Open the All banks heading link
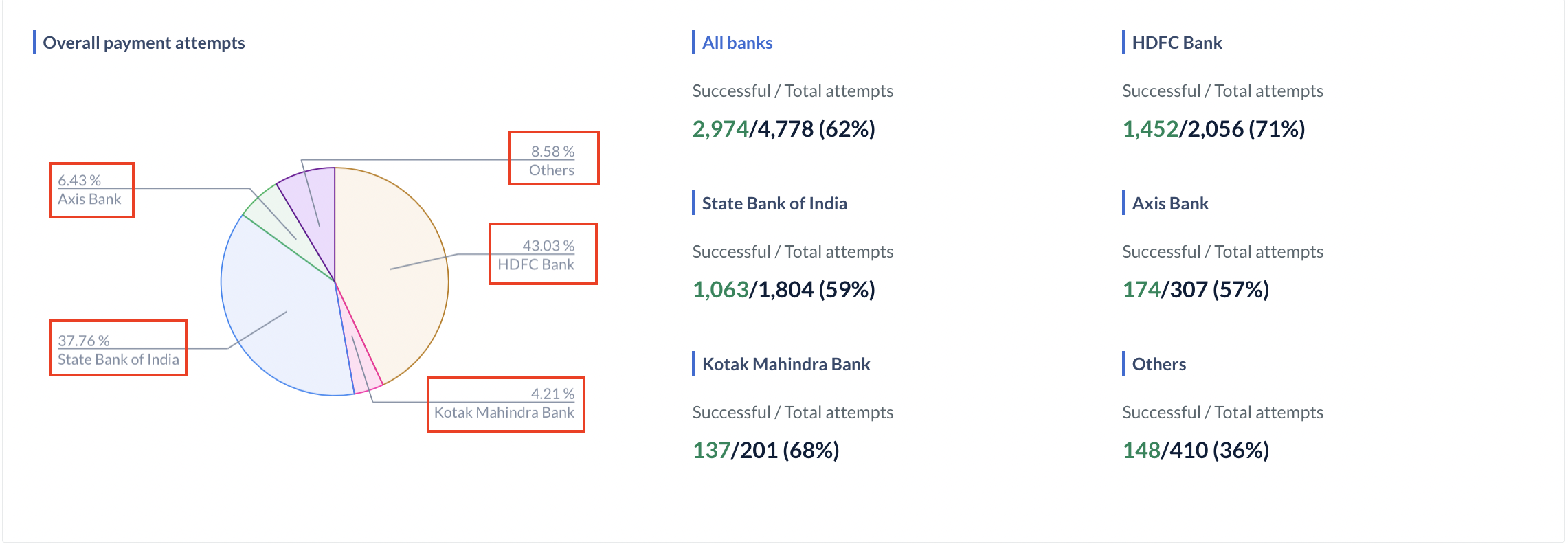This screenshot has width=1568, height=544. (x=737, y=43)
